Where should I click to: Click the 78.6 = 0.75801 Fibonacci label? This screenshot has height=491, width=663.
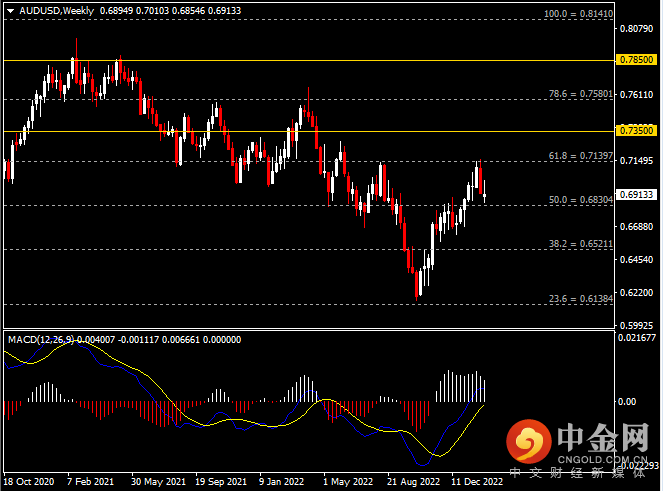pos(579,94)
